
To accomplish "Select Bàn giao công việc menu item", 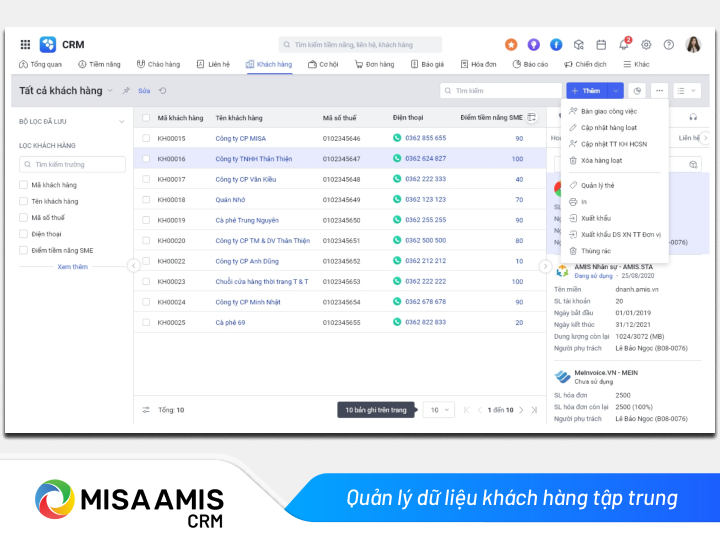I will 608,111.
